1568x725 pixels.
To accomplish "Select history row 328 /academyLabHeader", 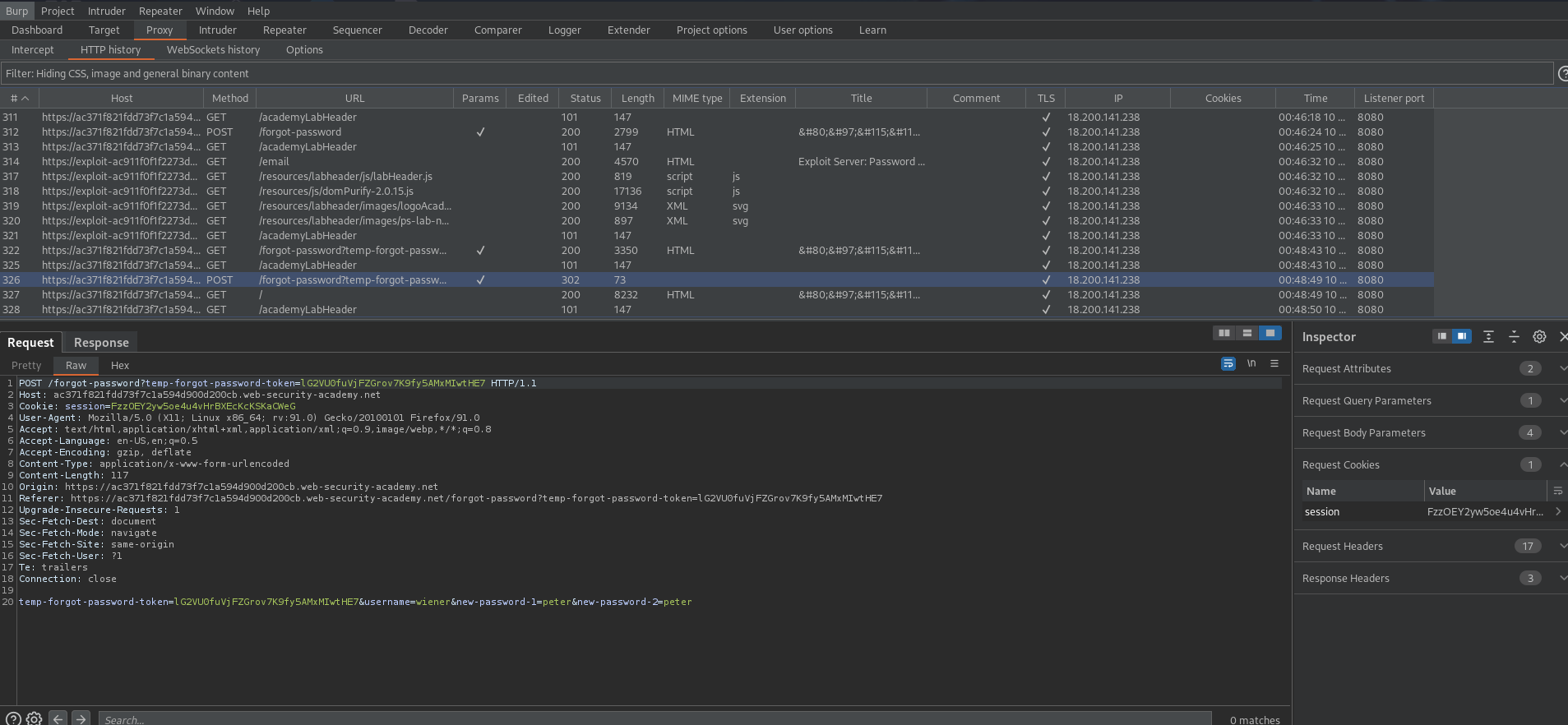I will pyautogui.click(x=717, y=310).
